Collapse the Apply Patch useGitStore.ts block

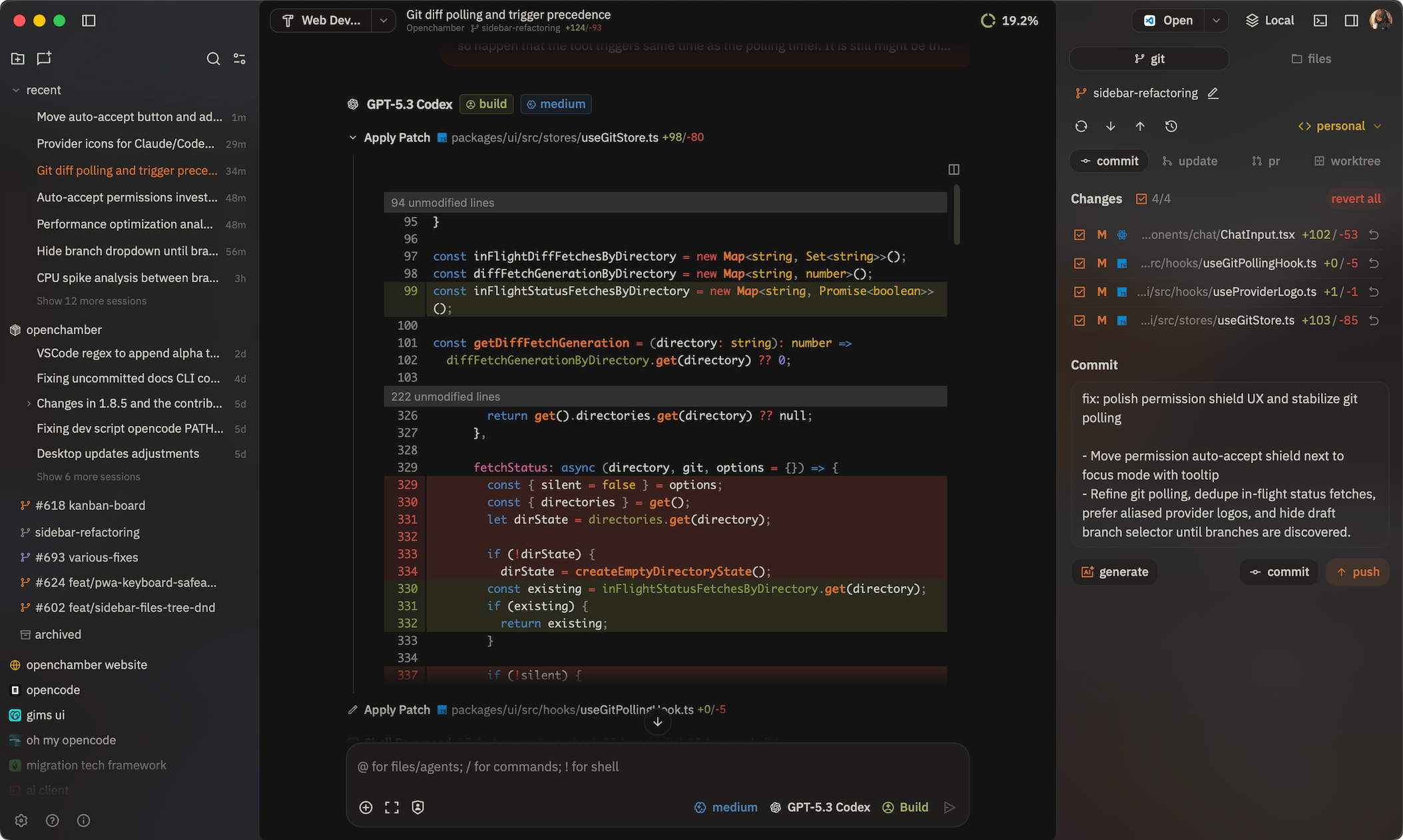point(352,138)
